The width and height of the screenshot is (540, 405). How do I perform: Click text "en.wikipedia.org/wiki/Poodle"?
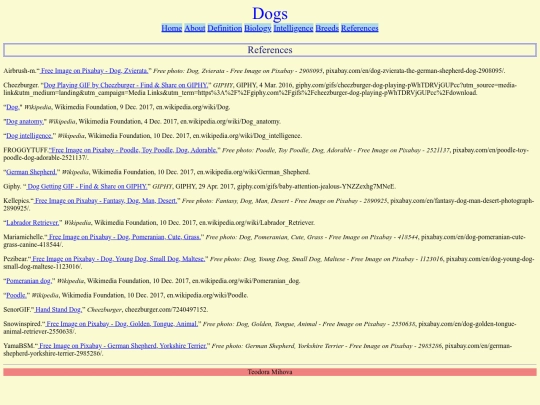click(x=207, y=295)
